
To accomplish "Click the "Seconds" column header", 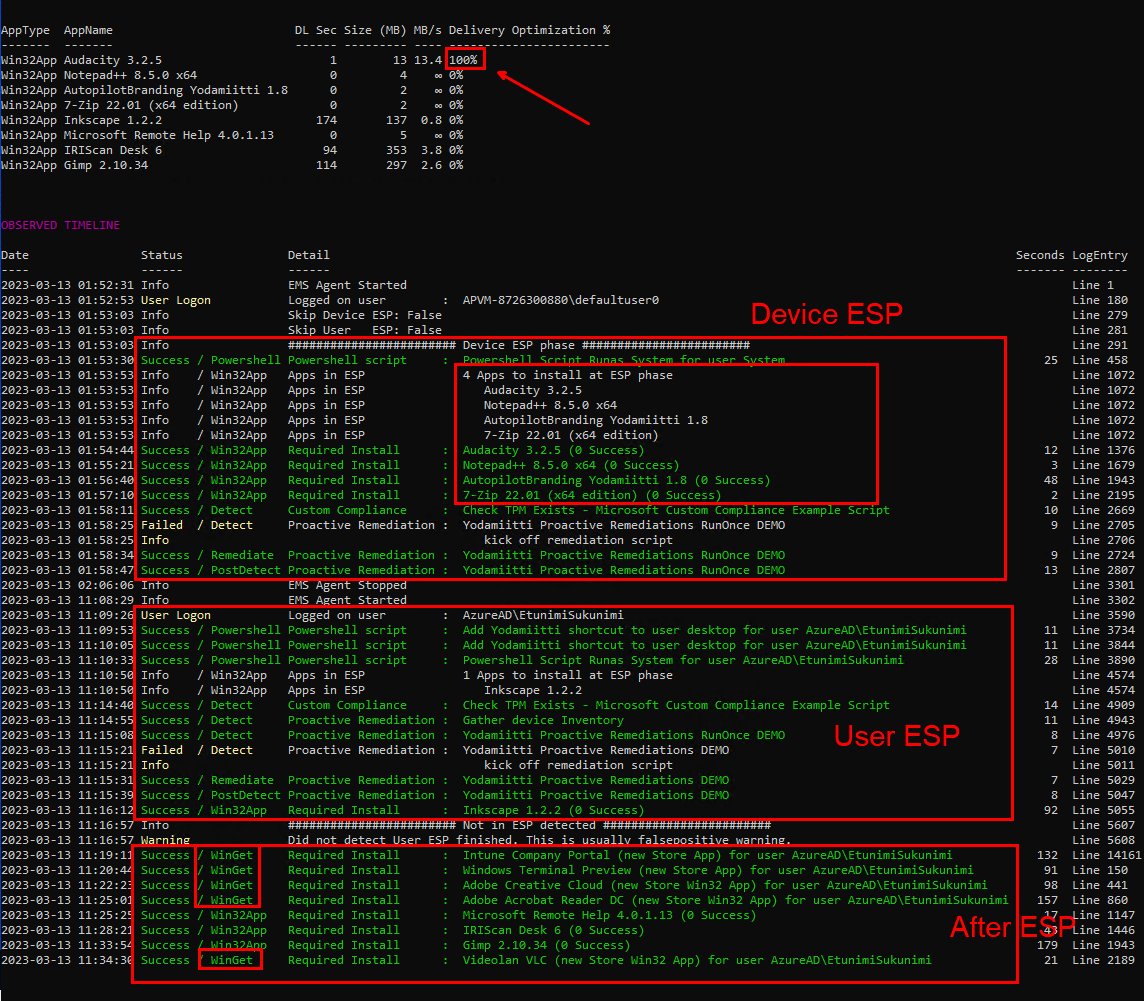I will pyautogui.click(x=1040, y=255).
